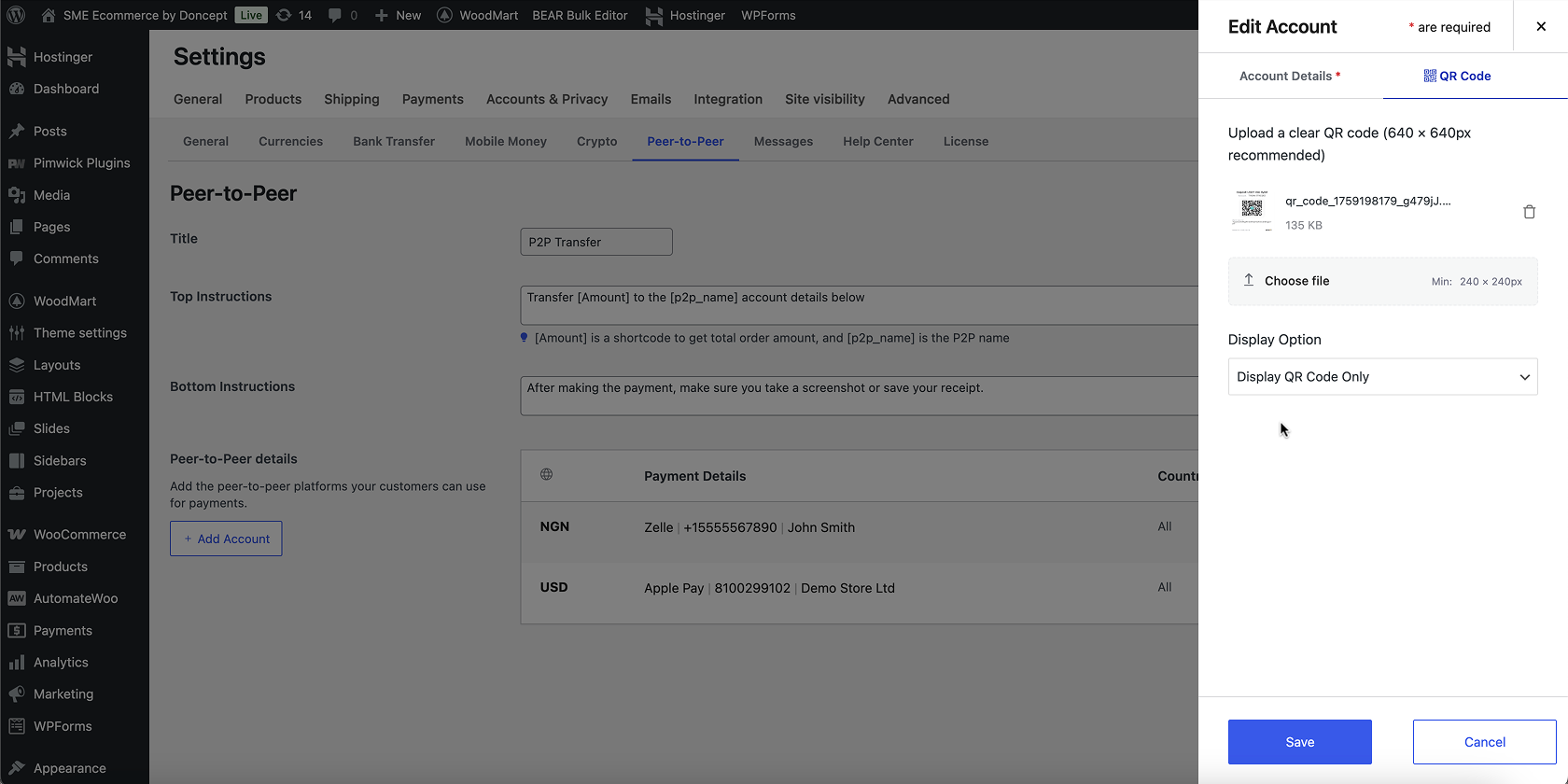Viewport: 1568px width, 784px height.
Task: Expand the Hostinger admin bar menu
Action: 685,15
